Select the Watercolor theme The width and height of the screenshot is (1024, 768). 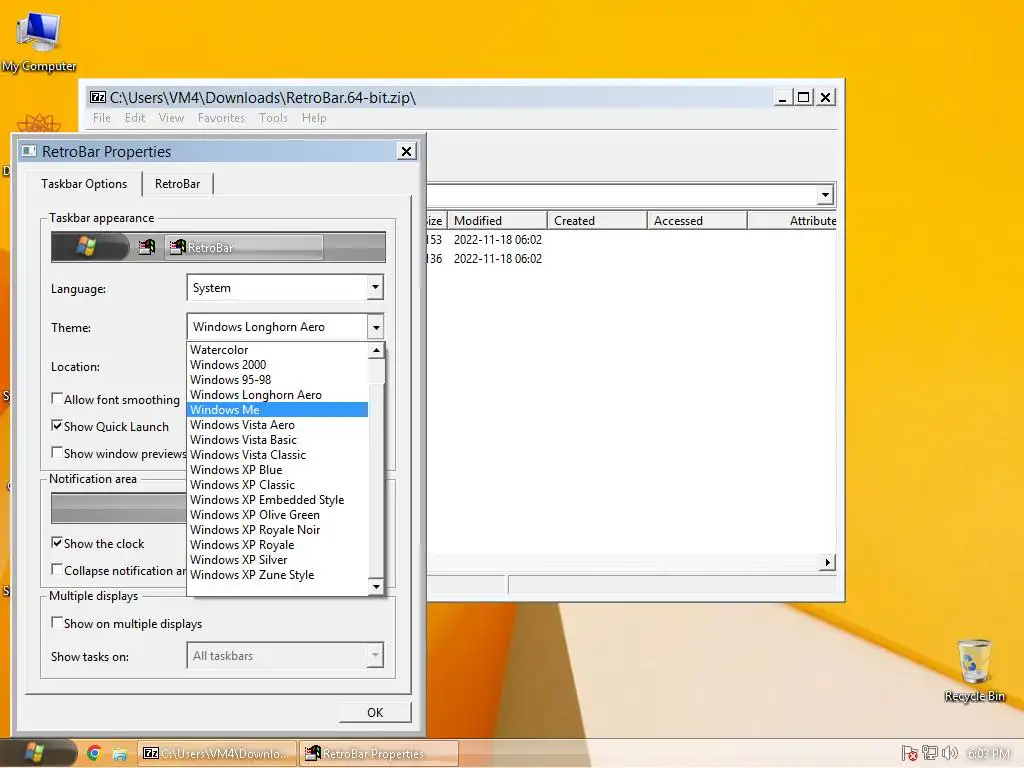click(x=278, y=349)
